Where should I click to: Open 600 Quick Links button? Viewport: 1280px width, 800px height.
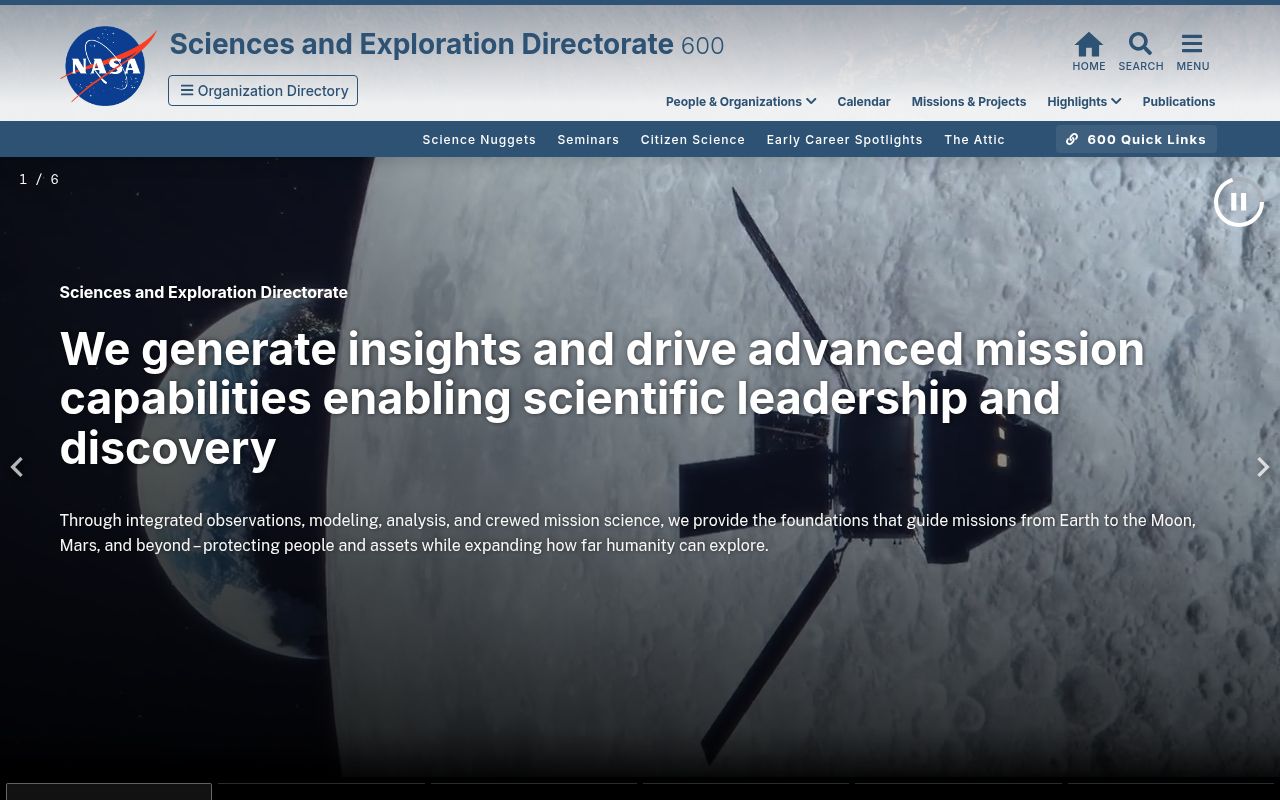click(1136, 139)
